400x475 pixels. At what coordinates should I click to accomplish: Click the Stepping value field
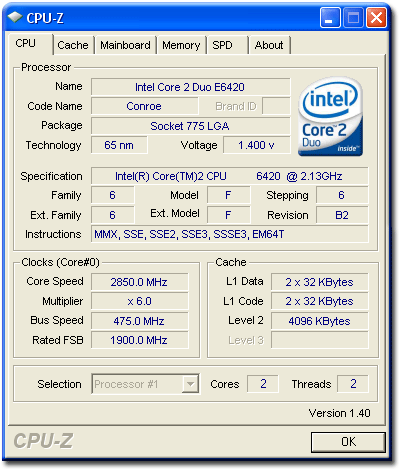click(x=342, y=195)
